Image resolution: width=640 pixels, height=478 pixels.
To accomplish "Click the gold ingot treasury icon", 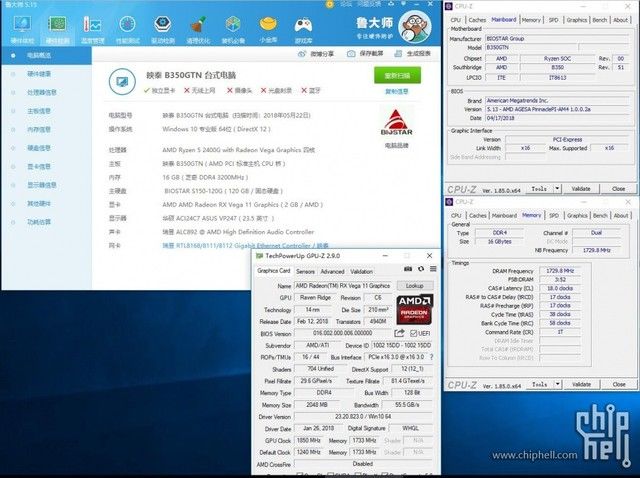I will 268,29.
